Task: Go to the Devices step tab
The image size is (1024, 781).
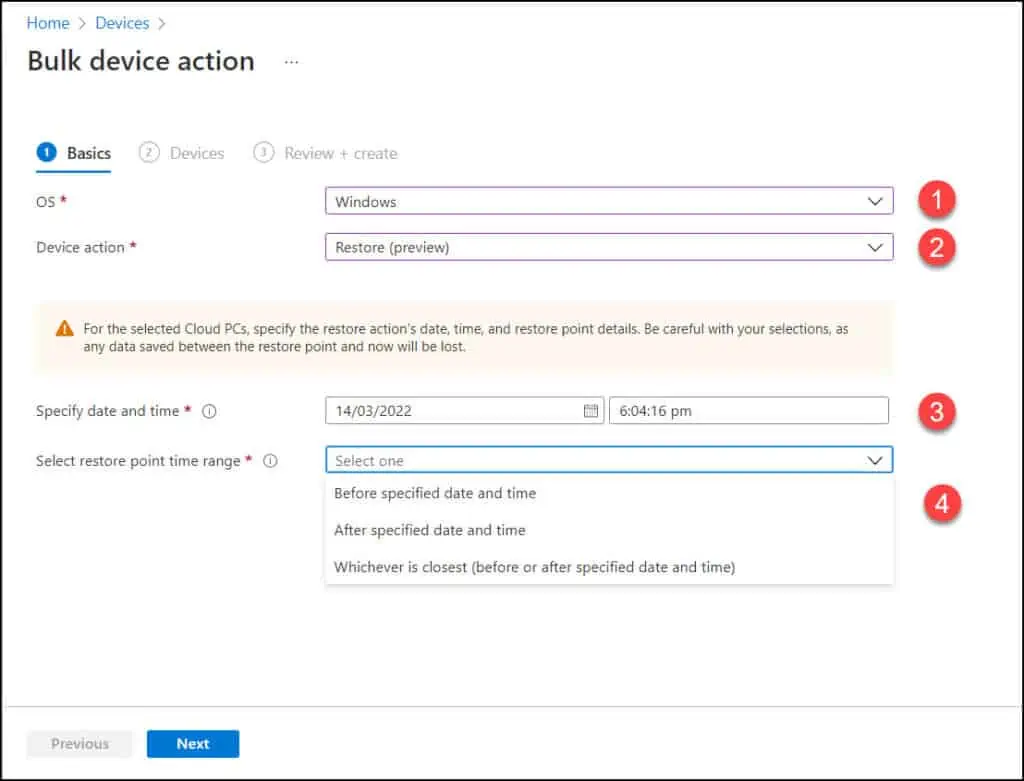Action: [x=182, y=153]
